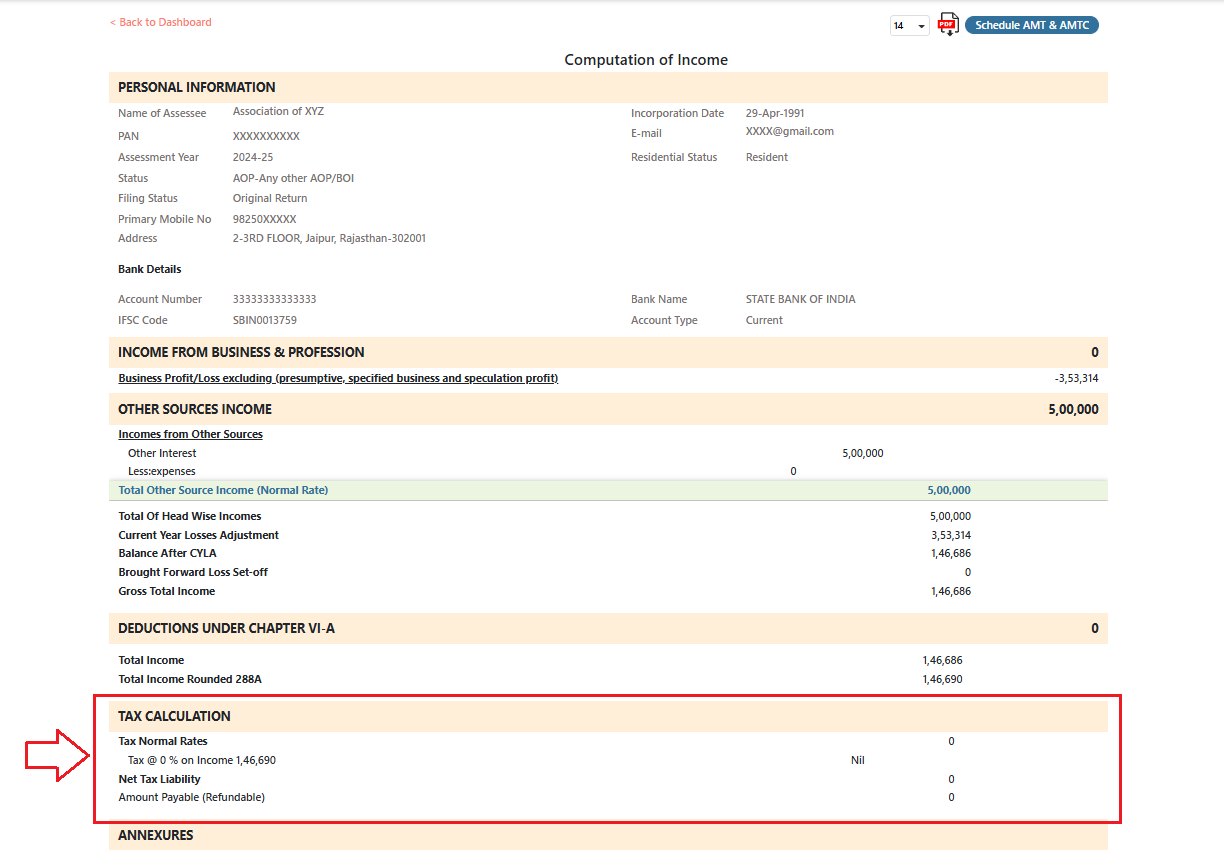Click the Computation of Income title
Image resolution: width=1224 pixels, height=853 pixels.
point(646,60)
